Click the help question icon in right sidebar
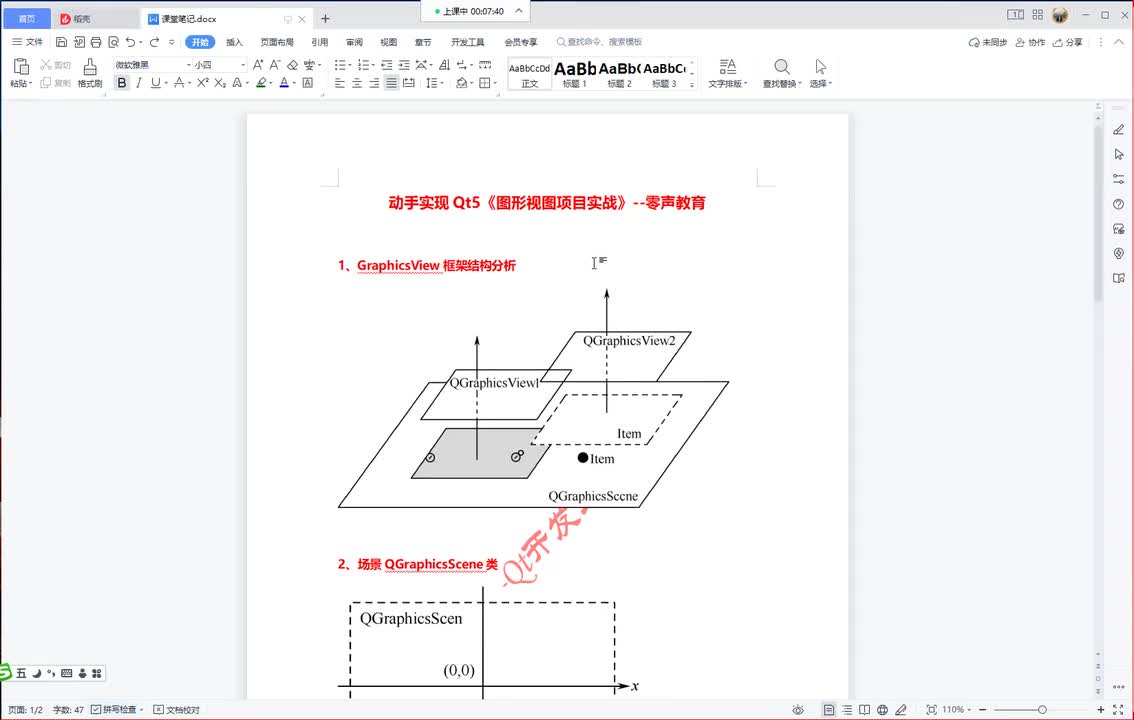1134x720 pixels. tap(1119, 204)
